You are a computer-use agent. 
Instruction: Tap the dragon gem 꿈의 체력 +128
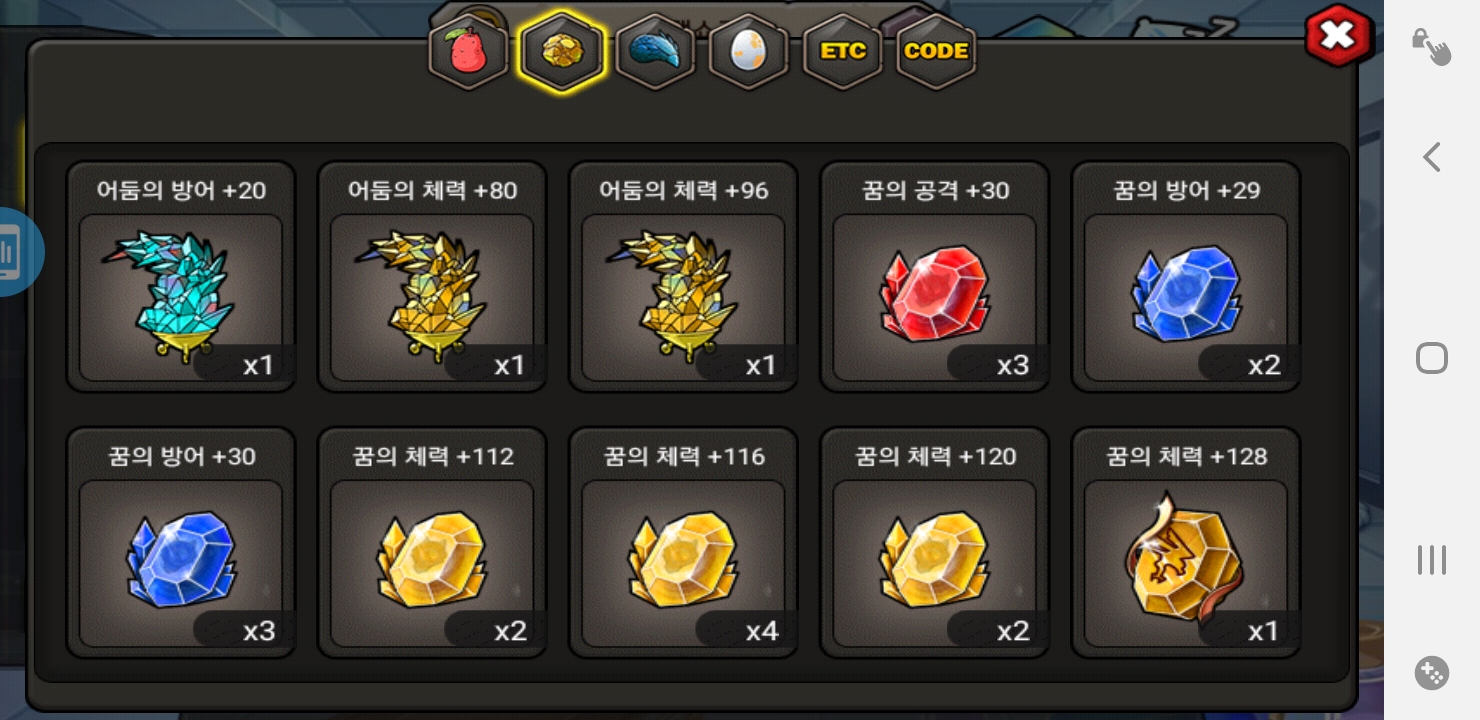(x=1186, y=542)
